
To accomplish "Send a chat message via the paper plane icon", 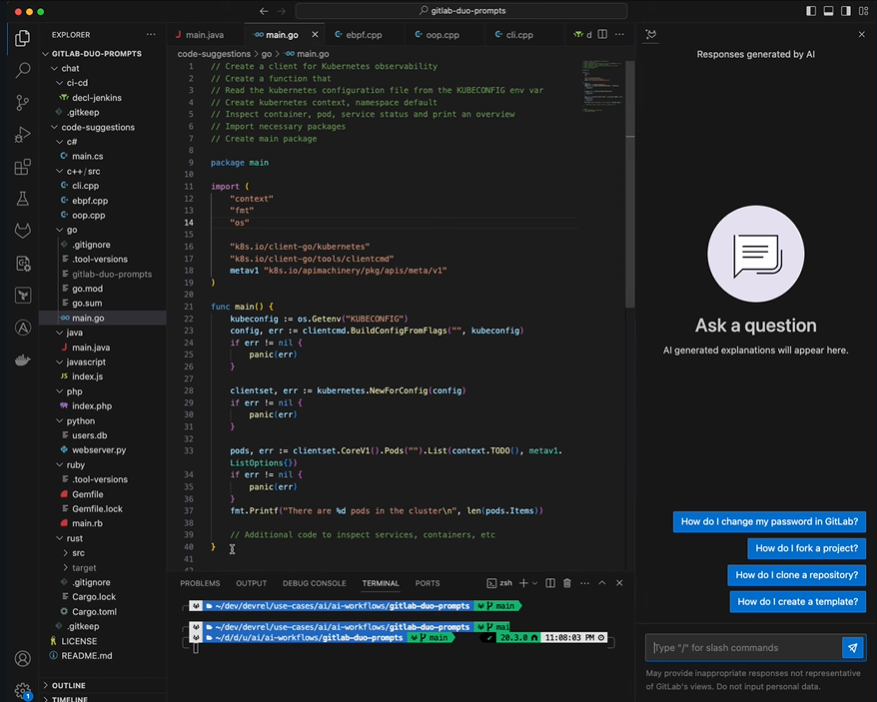I will pos(853,647).
